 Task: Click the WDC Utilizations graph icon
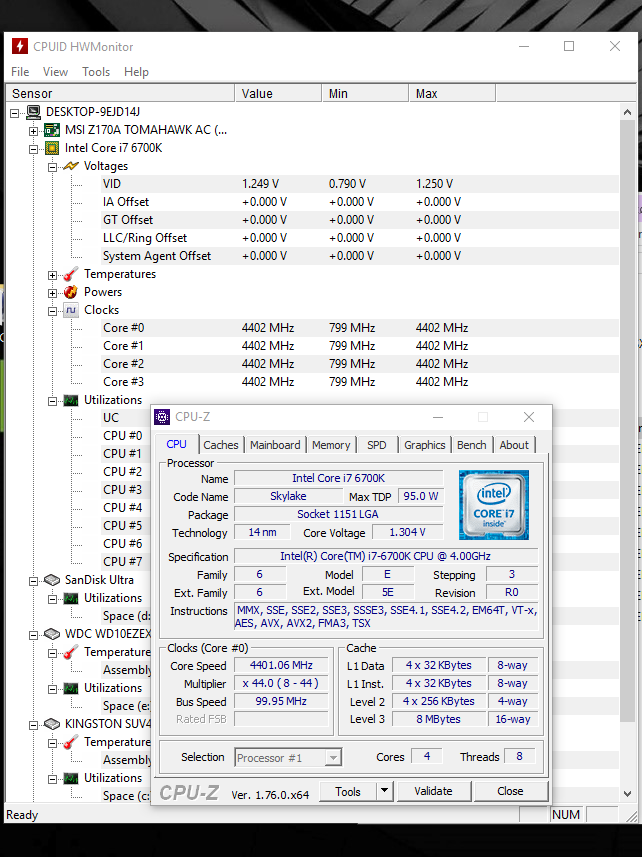coord(71,688)
